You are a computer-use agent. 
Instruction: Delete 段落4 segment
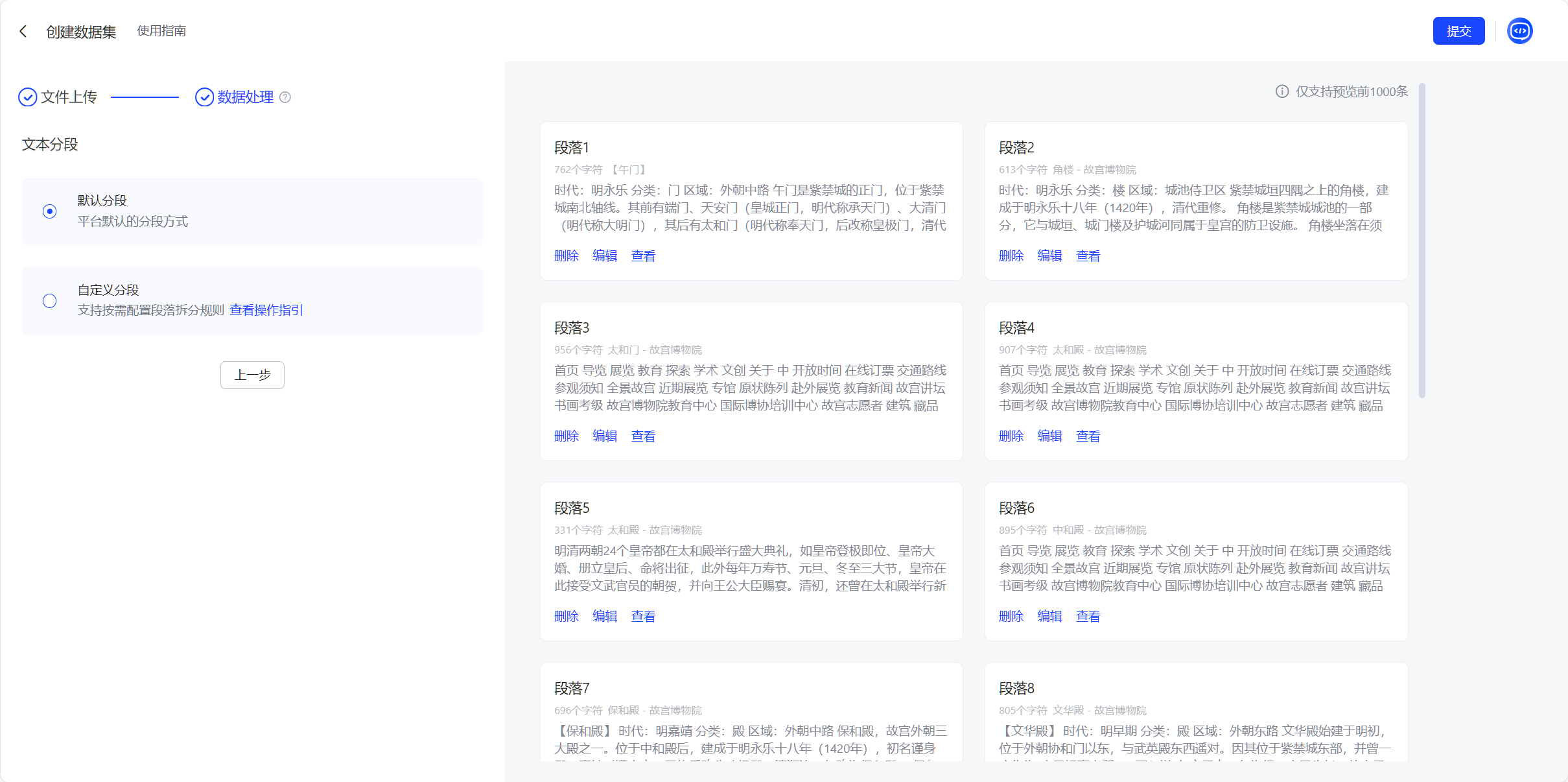pos(1011,436)
